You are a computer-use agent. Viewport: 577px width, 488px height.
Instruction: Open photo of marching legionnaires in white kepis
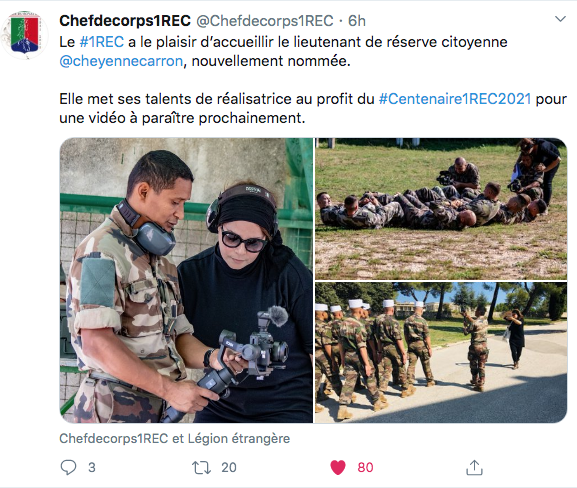[441, 353]
